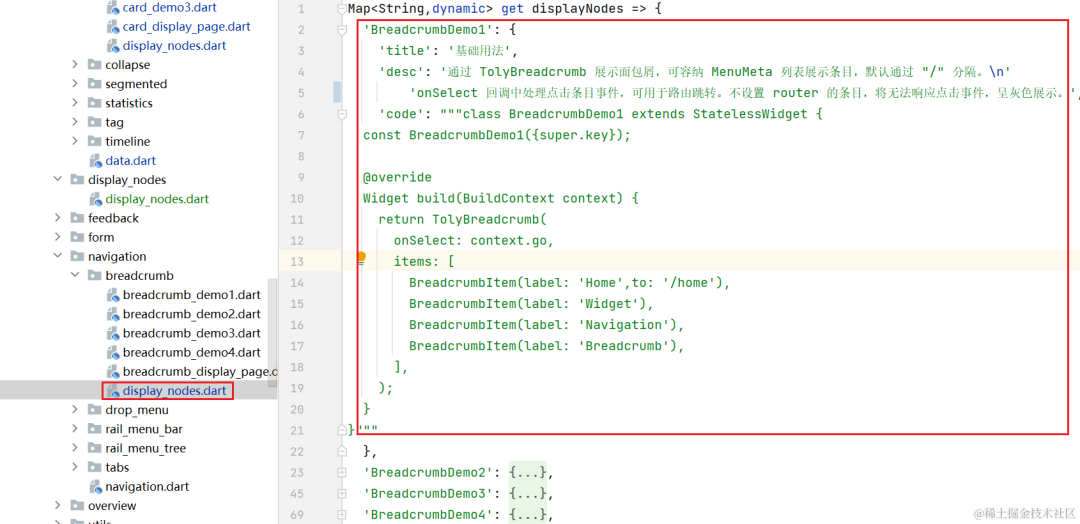Collapse the navigation folder

coord(58,257)
